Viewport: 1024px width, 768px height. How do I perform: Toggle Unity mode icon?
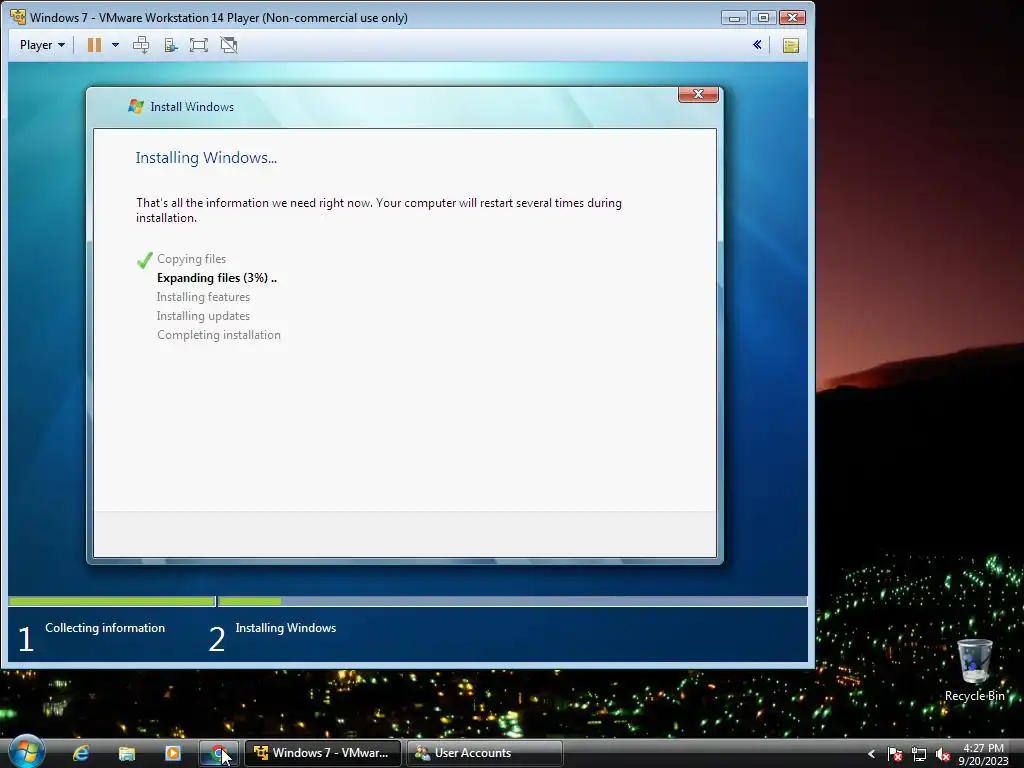(x=229, y=45)
